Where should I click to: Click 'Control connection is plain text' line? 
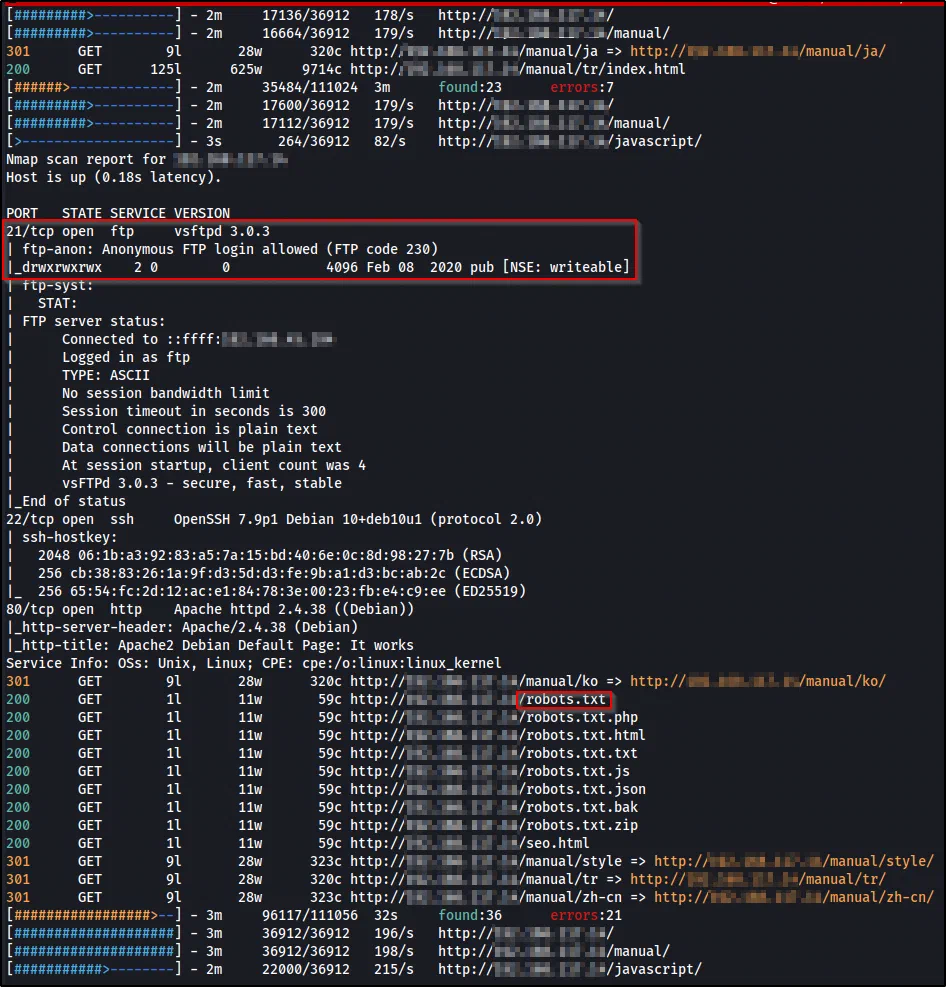[189, 429]
